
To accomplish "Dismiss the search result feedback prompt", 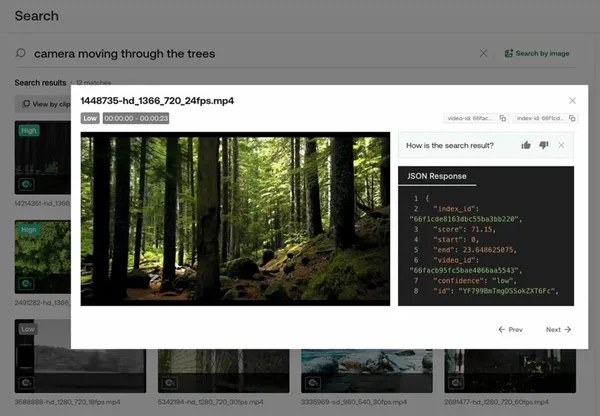I will pyautogui.click(x=561, y=145).
